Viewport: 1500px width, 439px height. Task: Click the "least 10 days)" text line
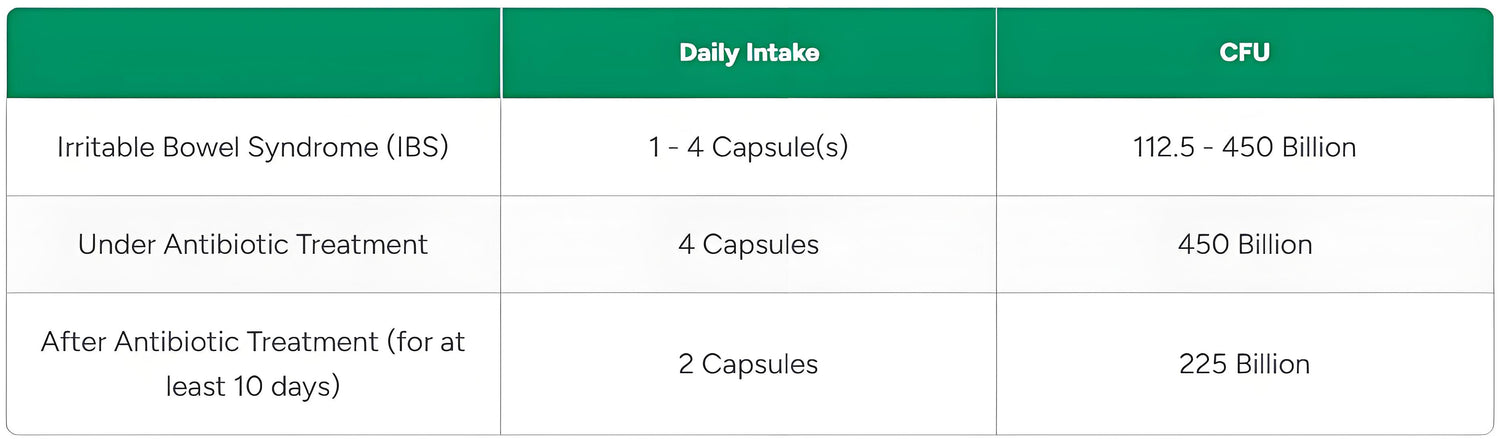[253, 386]
